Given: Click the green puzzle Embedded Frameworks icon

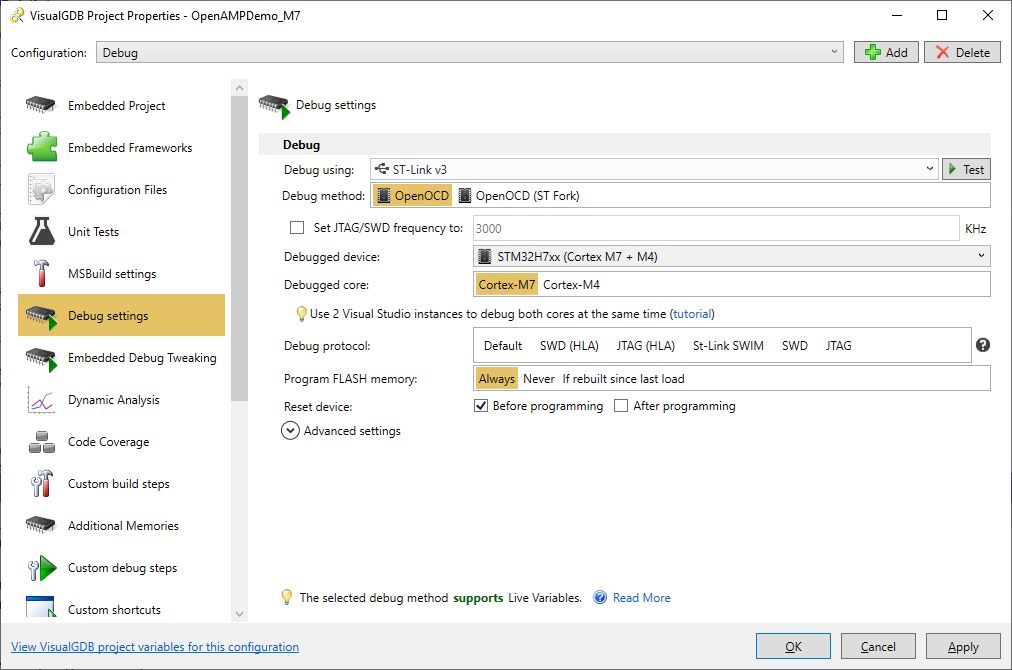Looking at the screenshot, I should (x=42, y=147).
